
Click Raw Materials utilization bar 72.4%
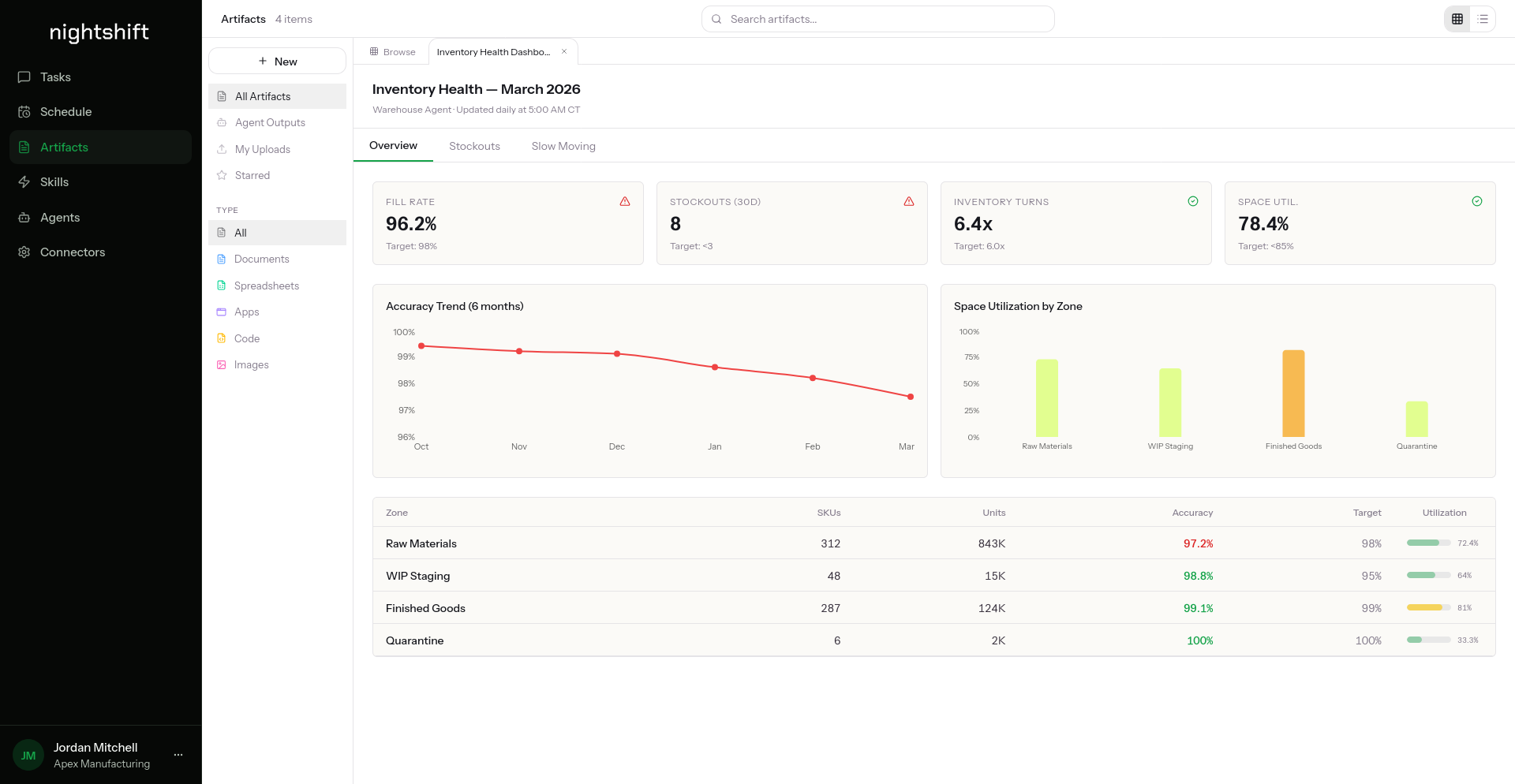1428,543
